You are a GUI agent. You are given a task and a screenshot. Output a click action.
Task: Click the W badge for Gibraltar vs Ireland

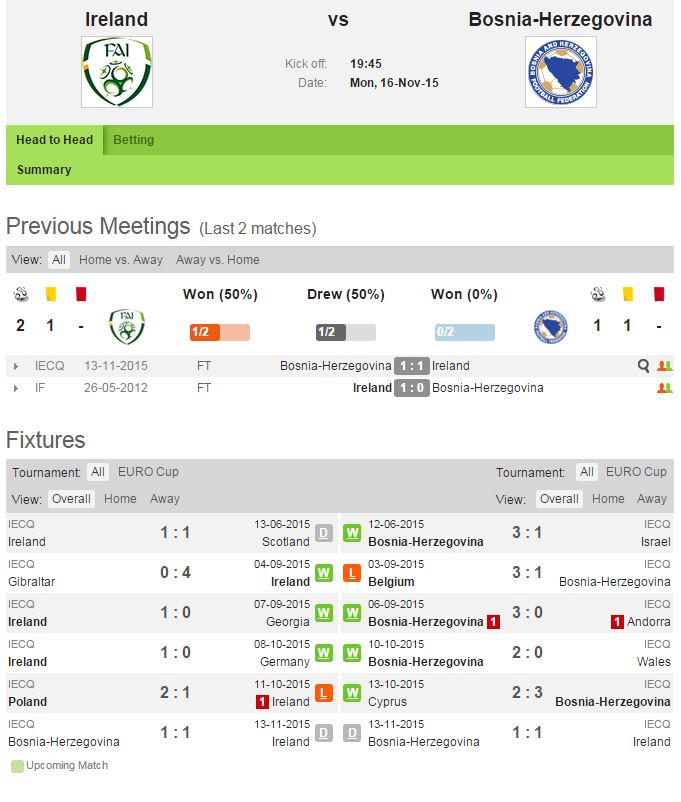click(324, 573)
